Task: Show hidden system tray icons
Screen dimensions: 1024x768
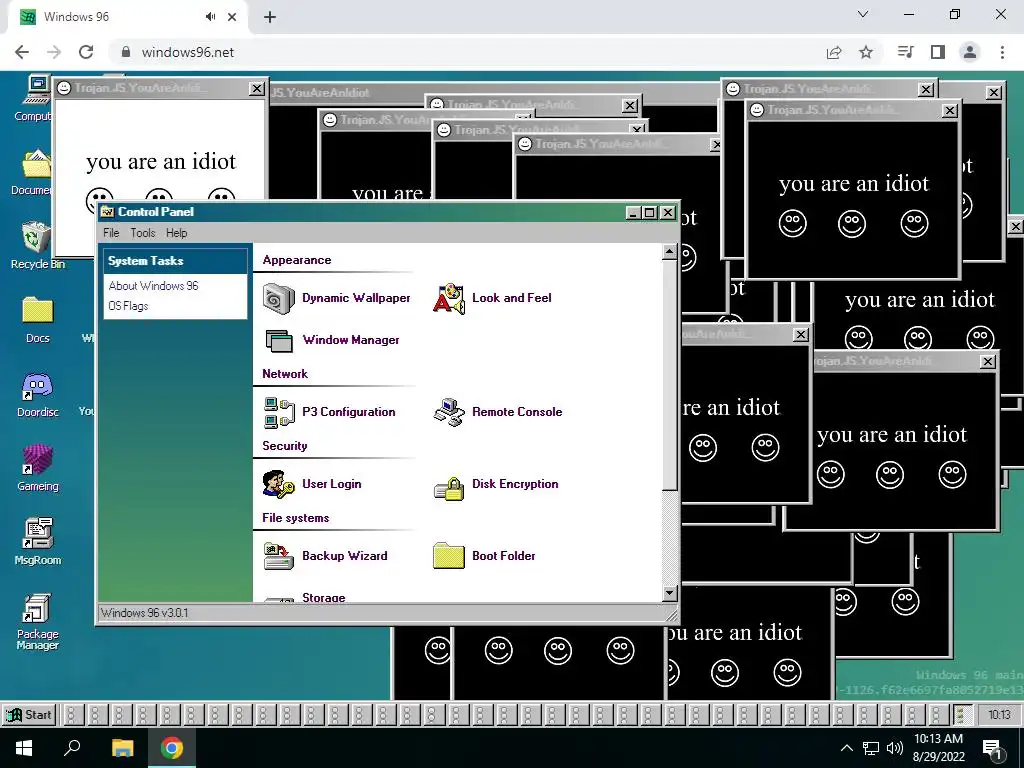Action: pos(846,748)
